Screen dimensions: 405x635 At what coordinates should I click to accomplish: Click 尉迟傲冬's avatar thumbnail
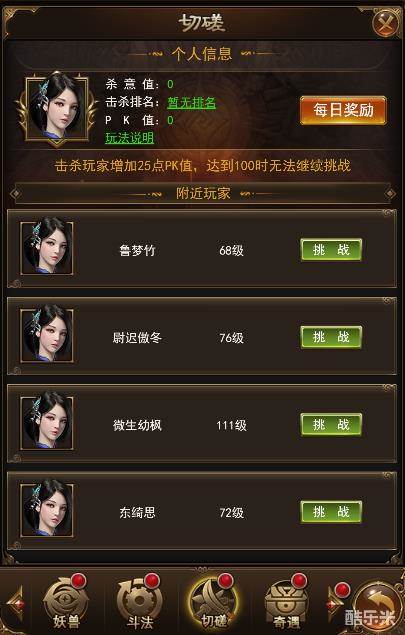click(x=47, y=335)
